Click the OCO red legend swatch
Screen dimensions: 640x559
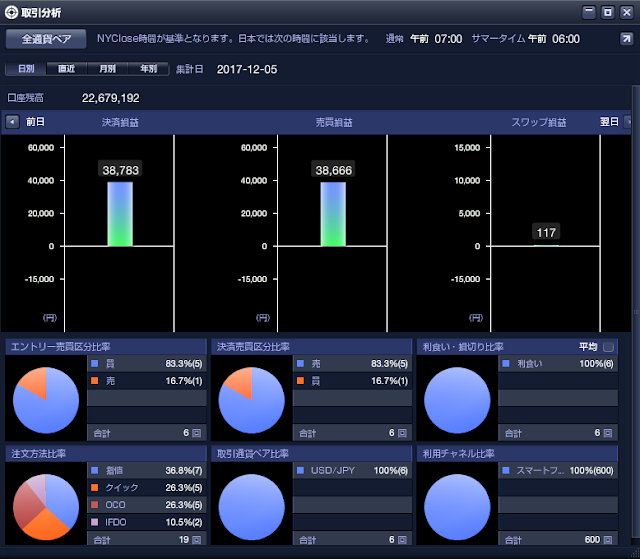tap(95, 505)
